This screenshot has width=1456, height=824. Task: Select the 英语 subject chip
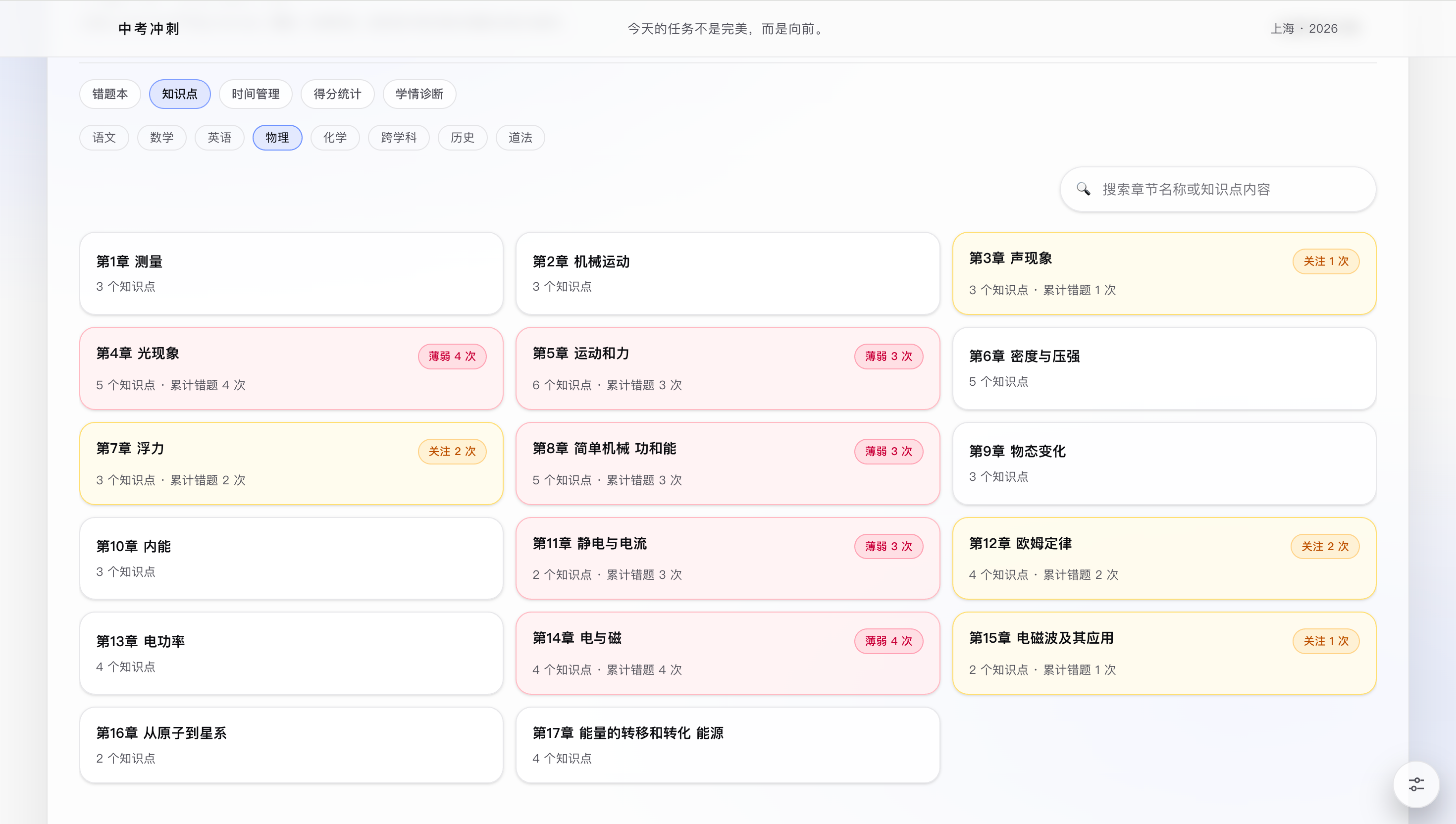[x=219, y=138]
